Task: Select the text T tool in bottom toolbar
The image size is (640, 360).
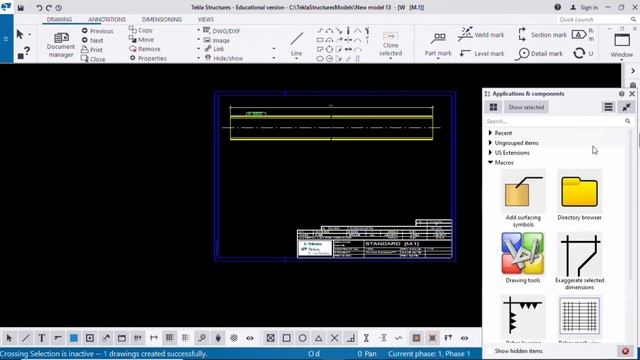Action: tap(42, 338)
